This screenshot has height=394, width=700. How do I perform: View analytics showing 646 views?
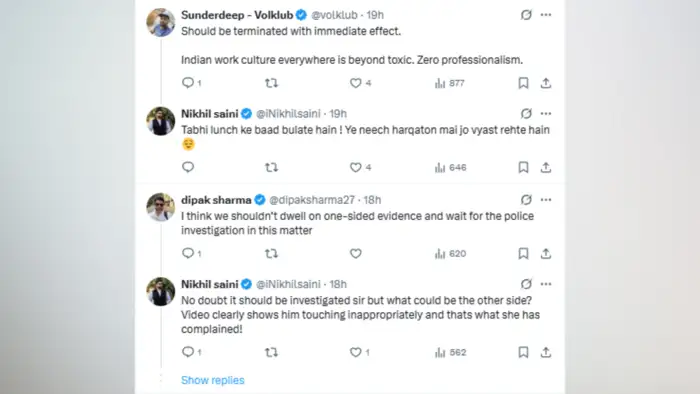click(x=450, y=167)
